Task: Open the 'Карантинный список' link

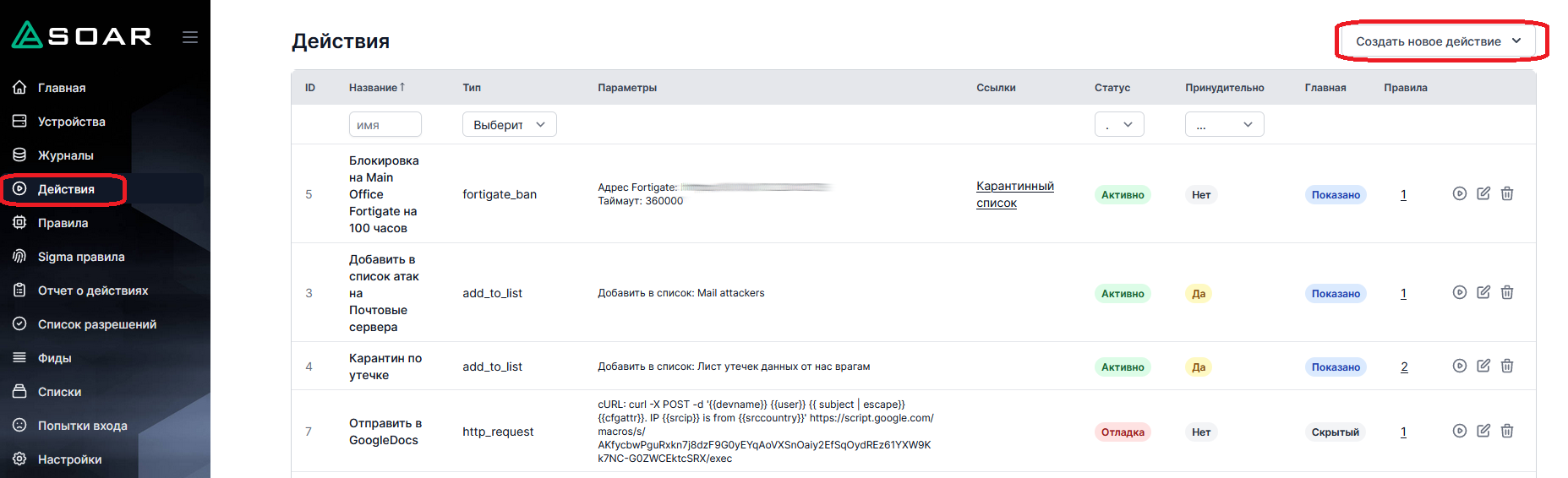Action: click(x=1014, y=194)
